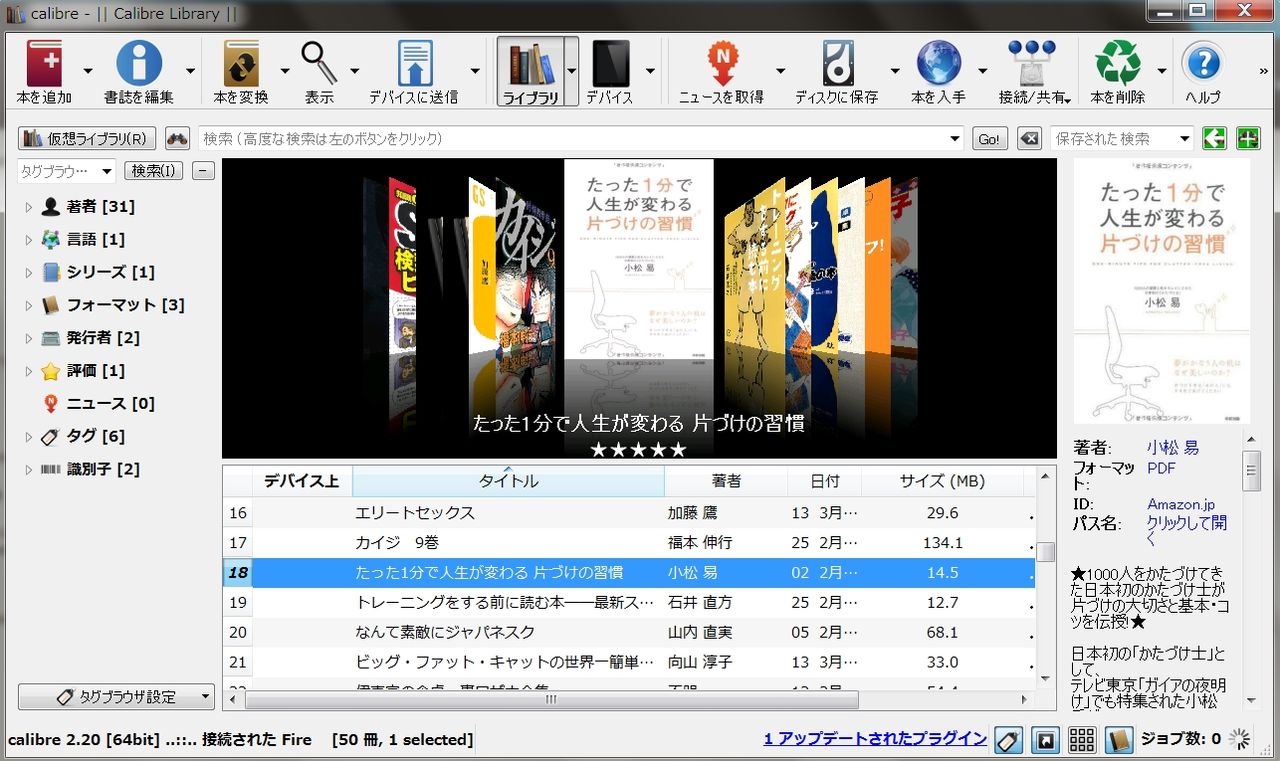
Task: Click ニュースを取得 (Fetch news) icon
Action: pos(721,63)
